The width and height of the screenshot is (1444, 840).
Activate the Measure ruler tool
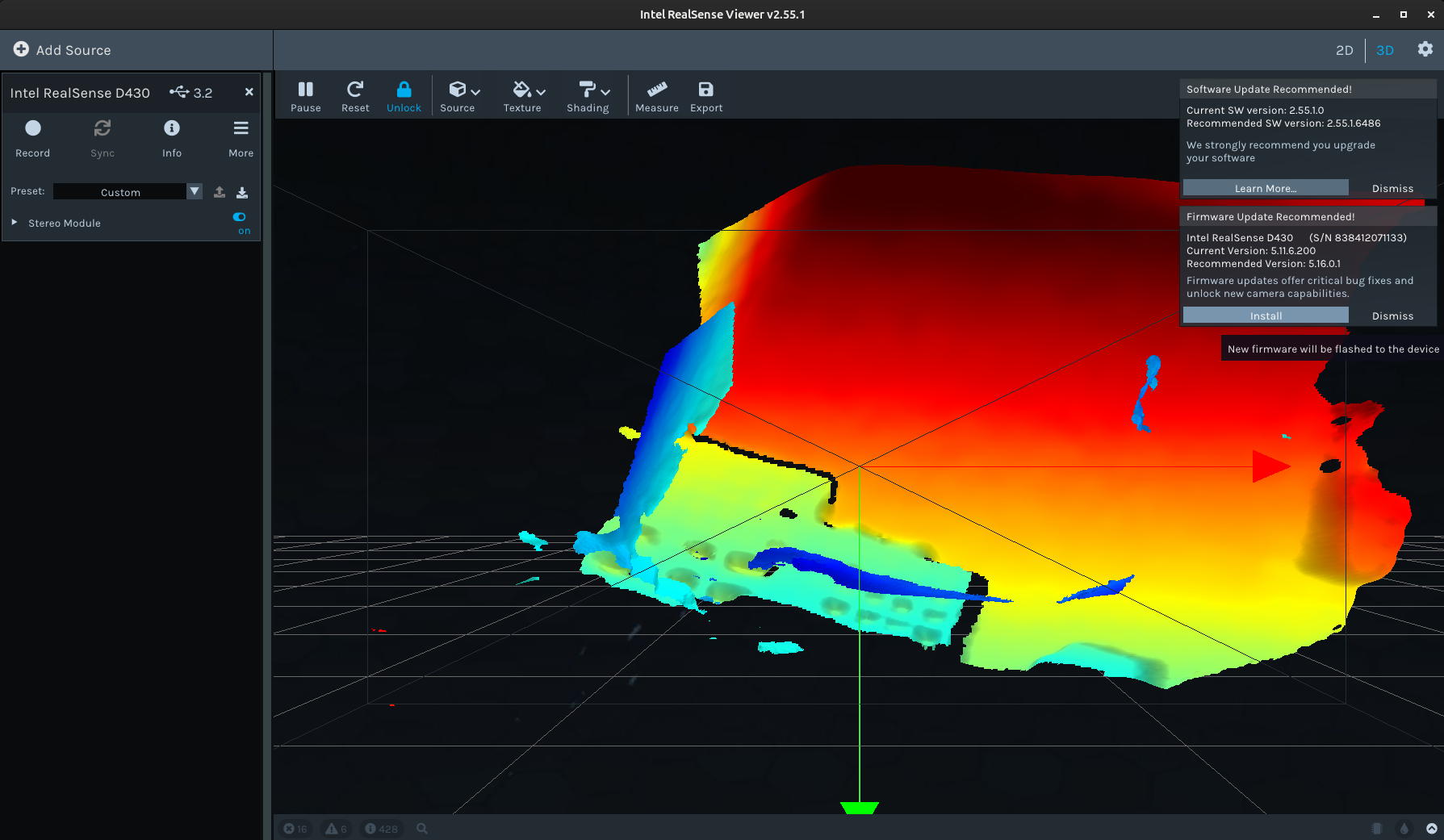[656, 96]
